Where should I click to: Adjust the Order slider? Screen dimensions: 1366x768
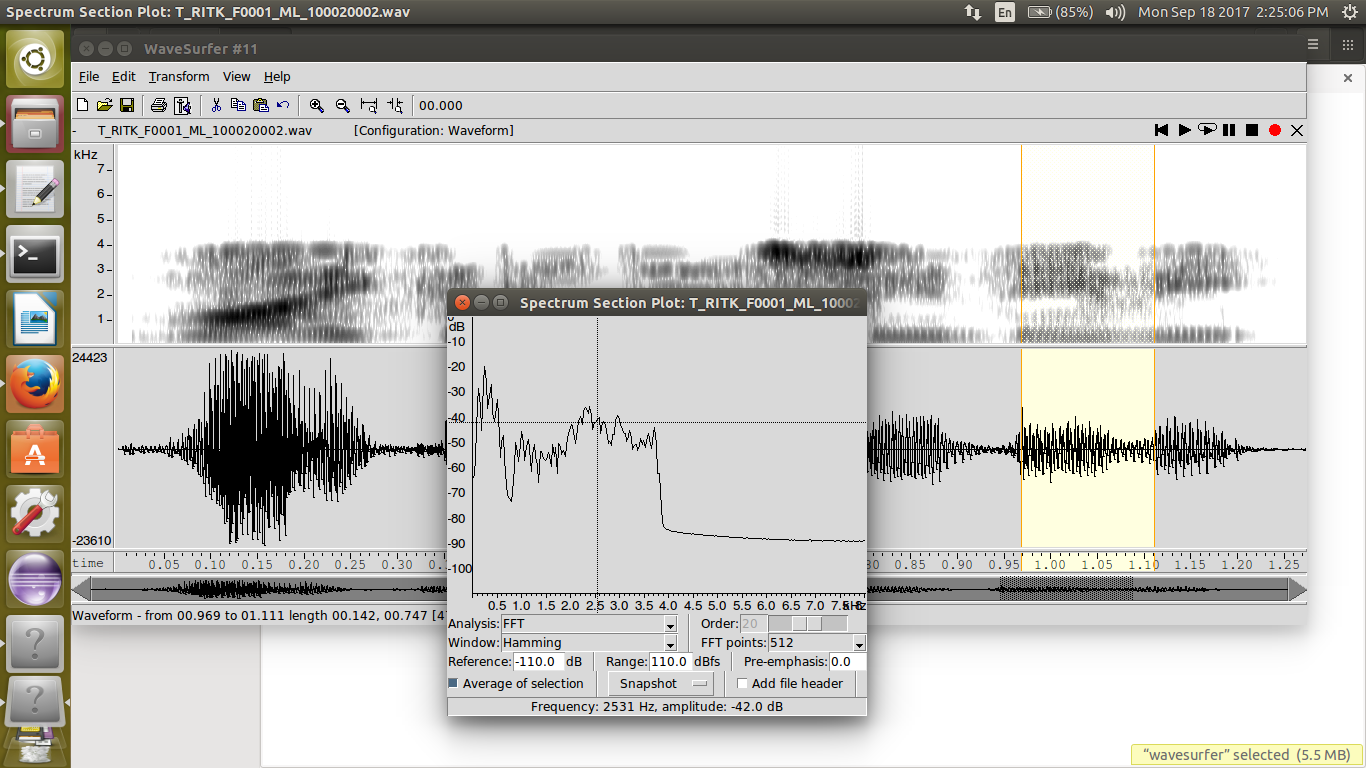point(807,624)
